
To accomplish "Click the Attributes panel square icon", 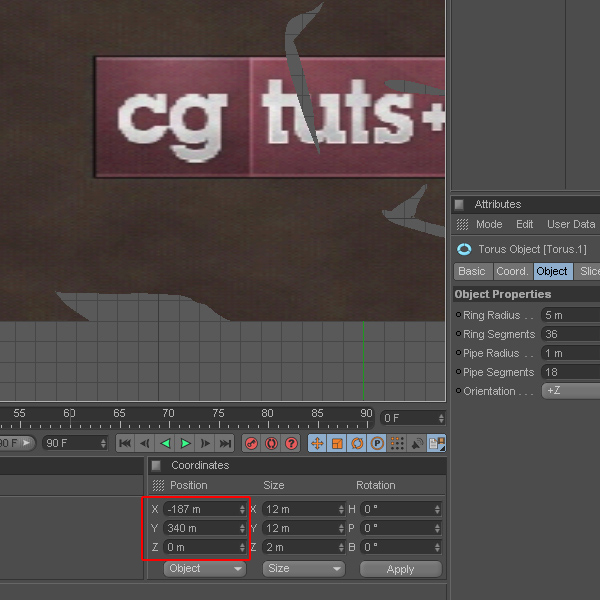I will coord(459,205).
